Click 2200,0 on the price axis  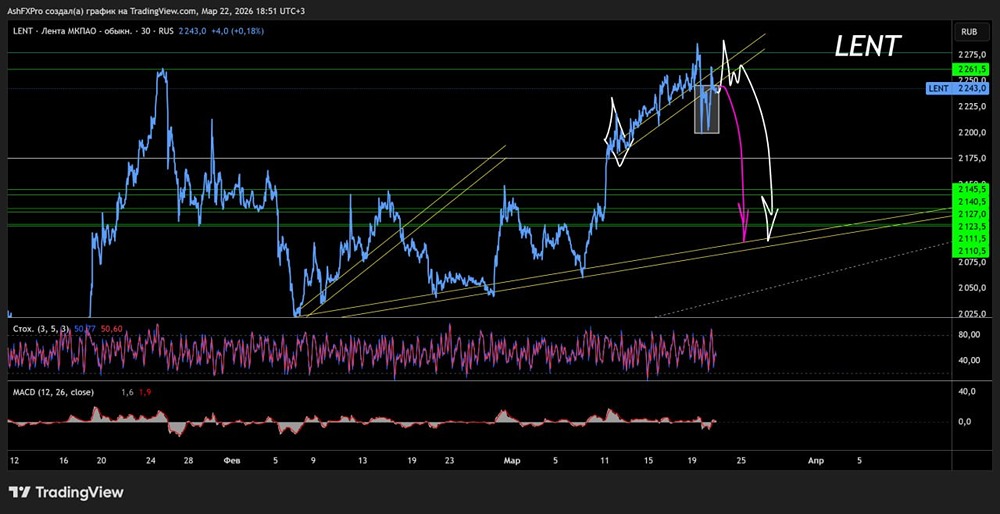[x=972, y=133]
